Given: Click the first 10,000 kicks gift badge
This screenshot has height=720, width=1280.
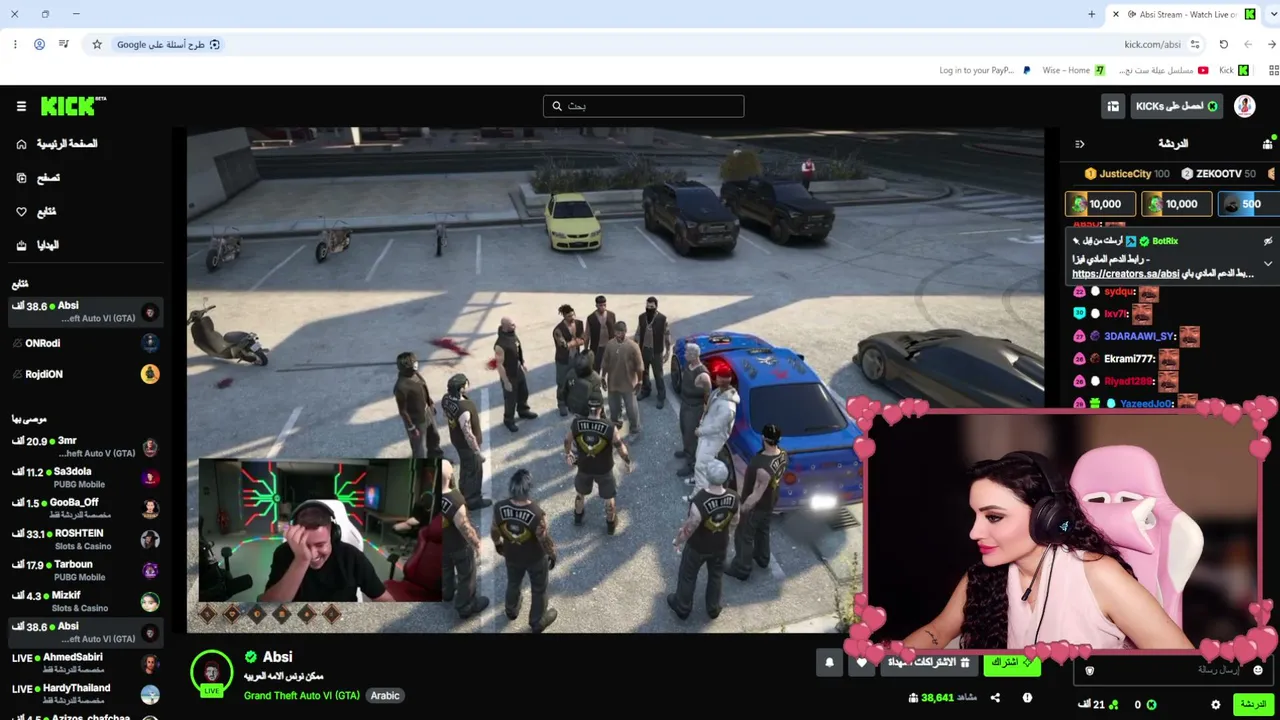Looking at the screenshot, I should 1100,204.
